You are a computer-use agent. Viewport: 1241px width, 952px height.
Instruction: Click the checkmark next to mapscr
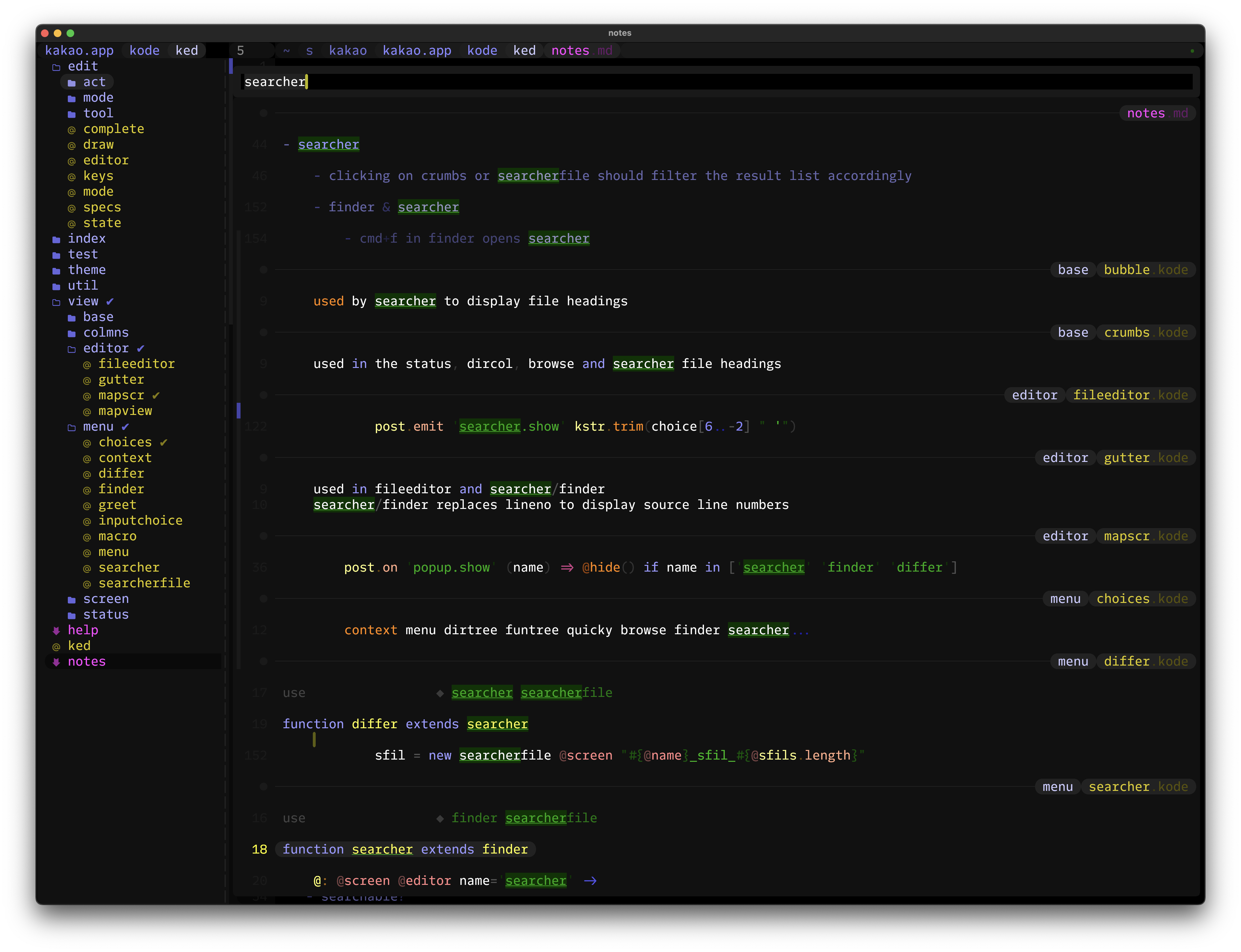tap(156, 395)
